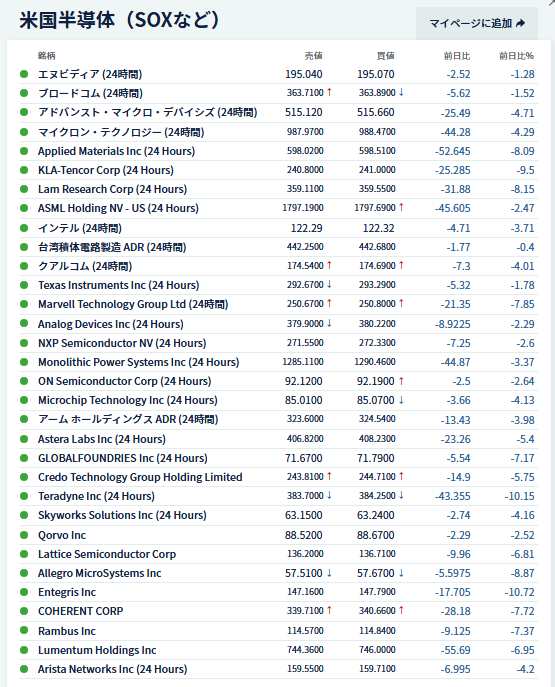Image resolution: width=555 pixels, height=687 pixels.
Task: Select Analog Devices Inc (24 Hours)
Action: pos(111,324)
